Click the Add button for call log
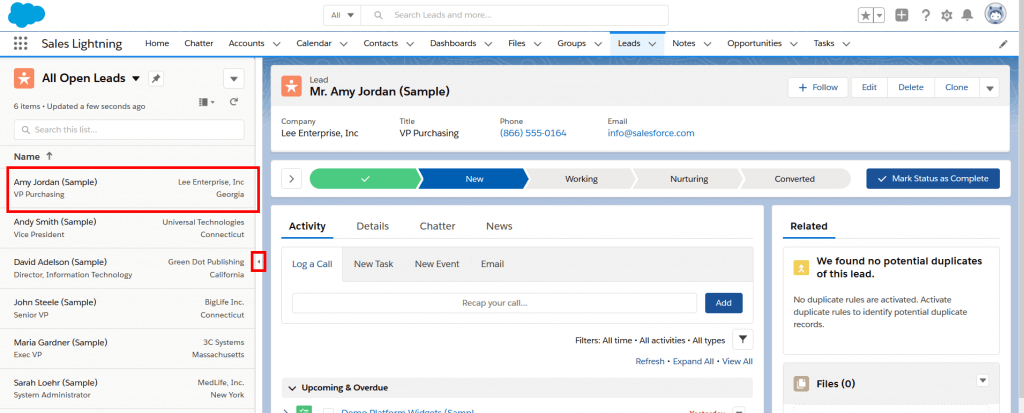Viewport: 1024px width, 413px height. click(x=724, y=303)
